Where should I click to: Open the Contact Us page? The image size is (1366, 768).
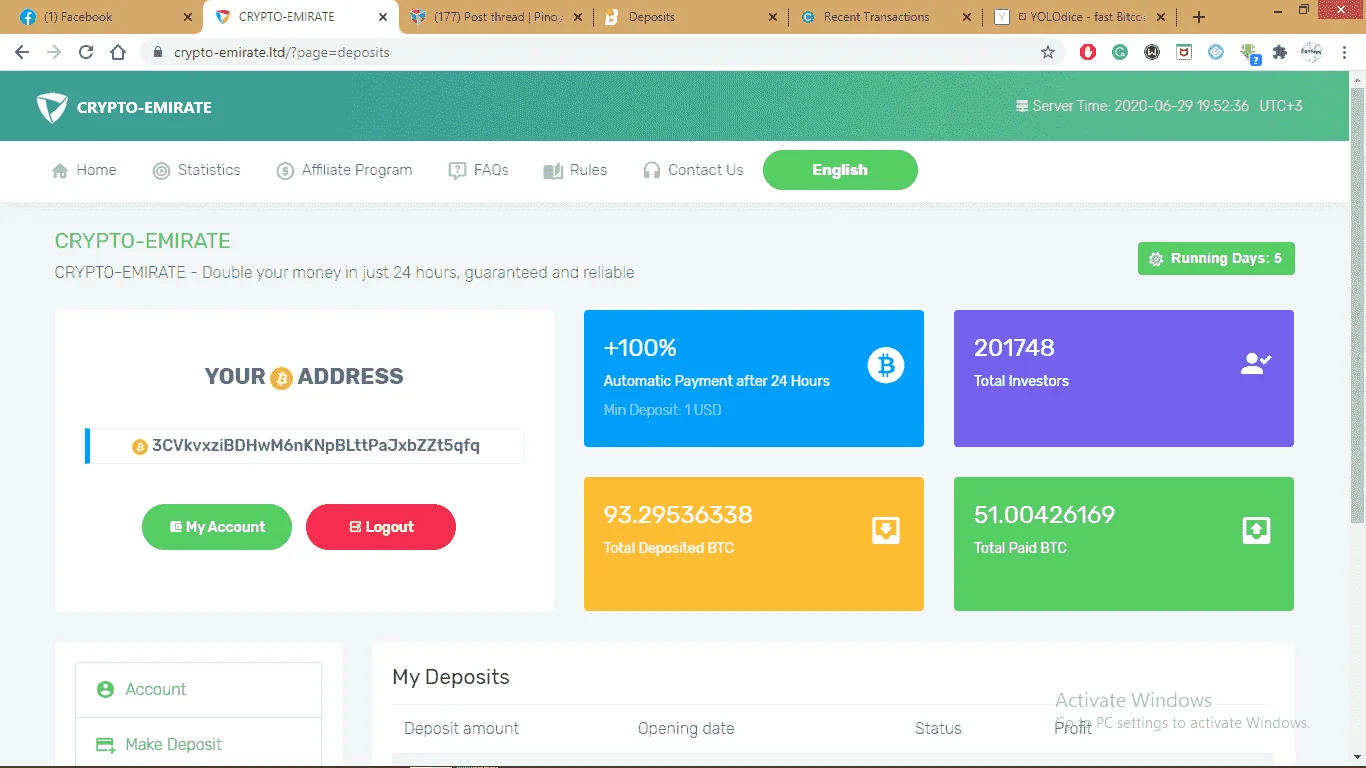[693, 171]
